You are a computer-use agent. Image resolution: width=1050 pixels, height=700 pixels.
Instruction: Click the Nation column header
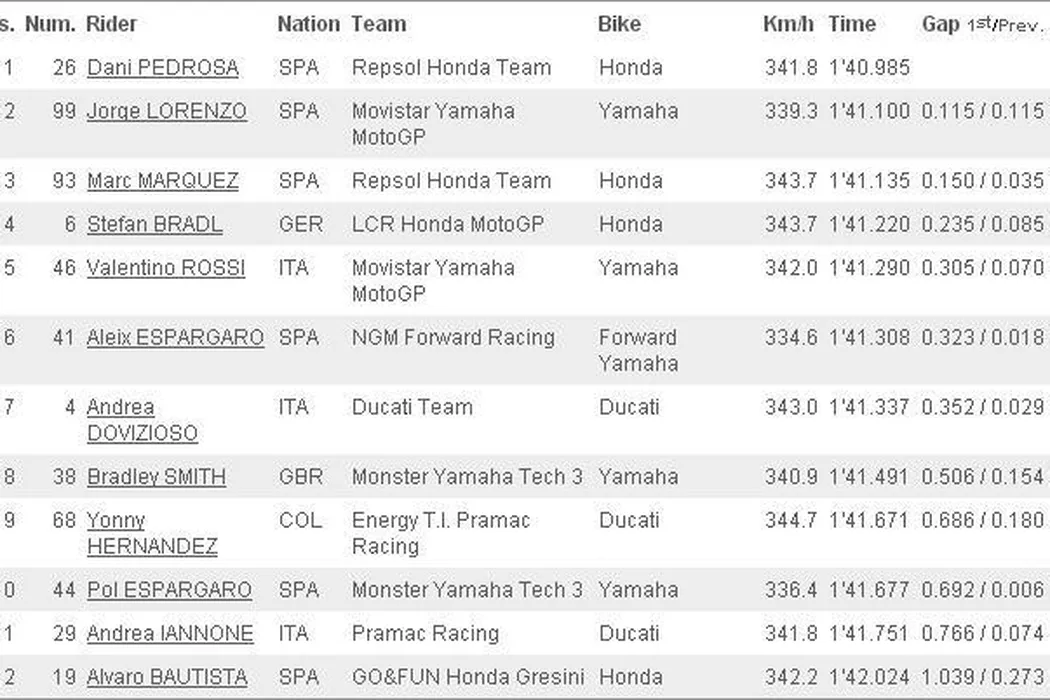click(308, 23)
